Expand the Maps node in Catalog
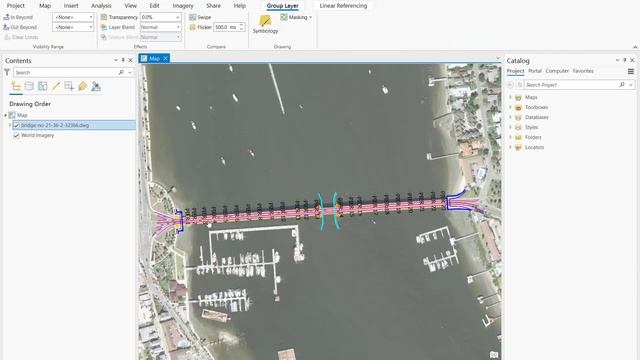 [510, 97]
